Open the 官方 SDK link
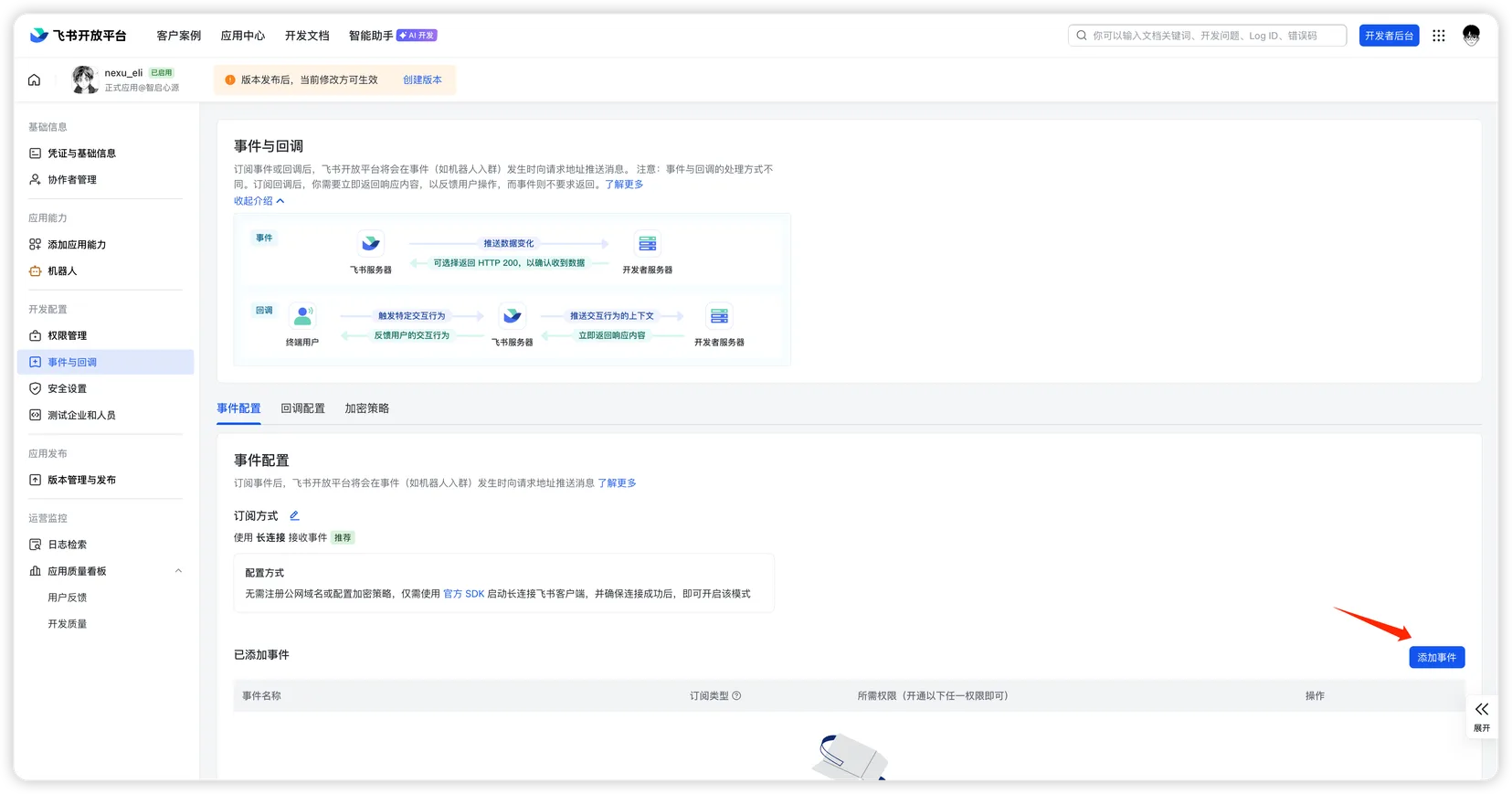 click(x=463, y=594)
